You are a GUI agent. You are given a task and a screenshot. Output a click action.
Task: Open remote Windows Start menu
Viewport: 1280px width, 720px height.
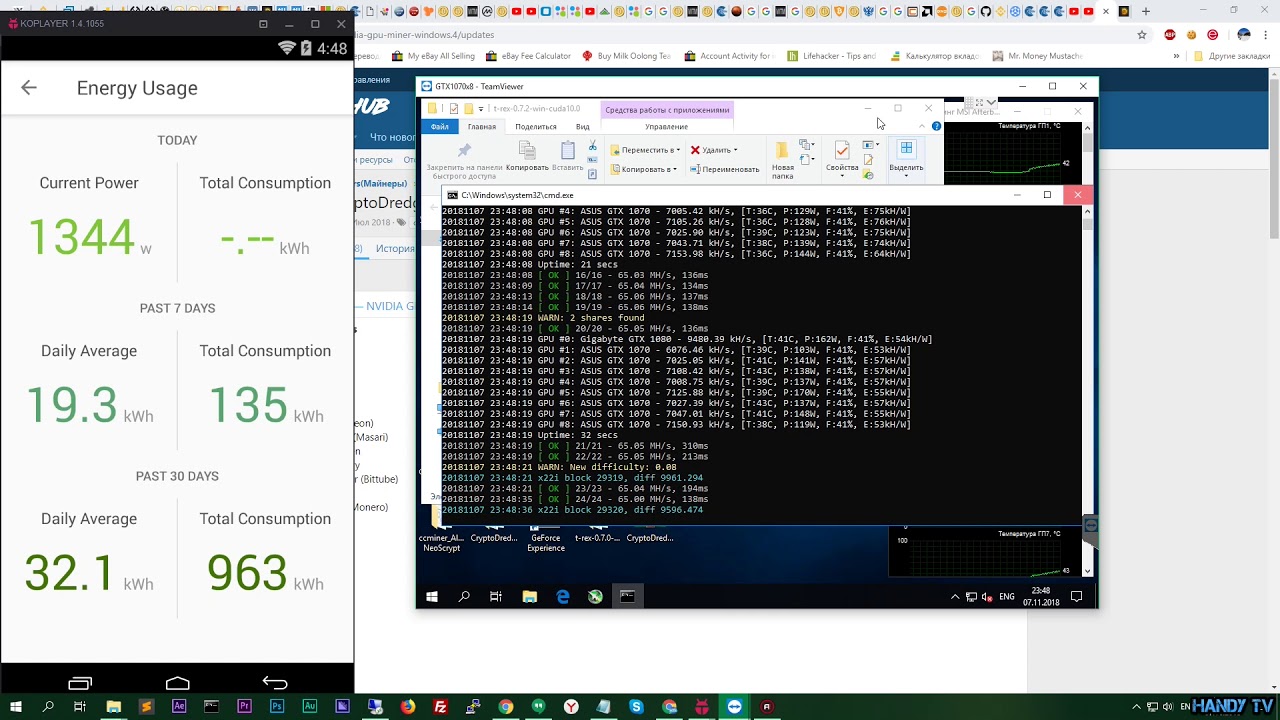pos(432,597)
